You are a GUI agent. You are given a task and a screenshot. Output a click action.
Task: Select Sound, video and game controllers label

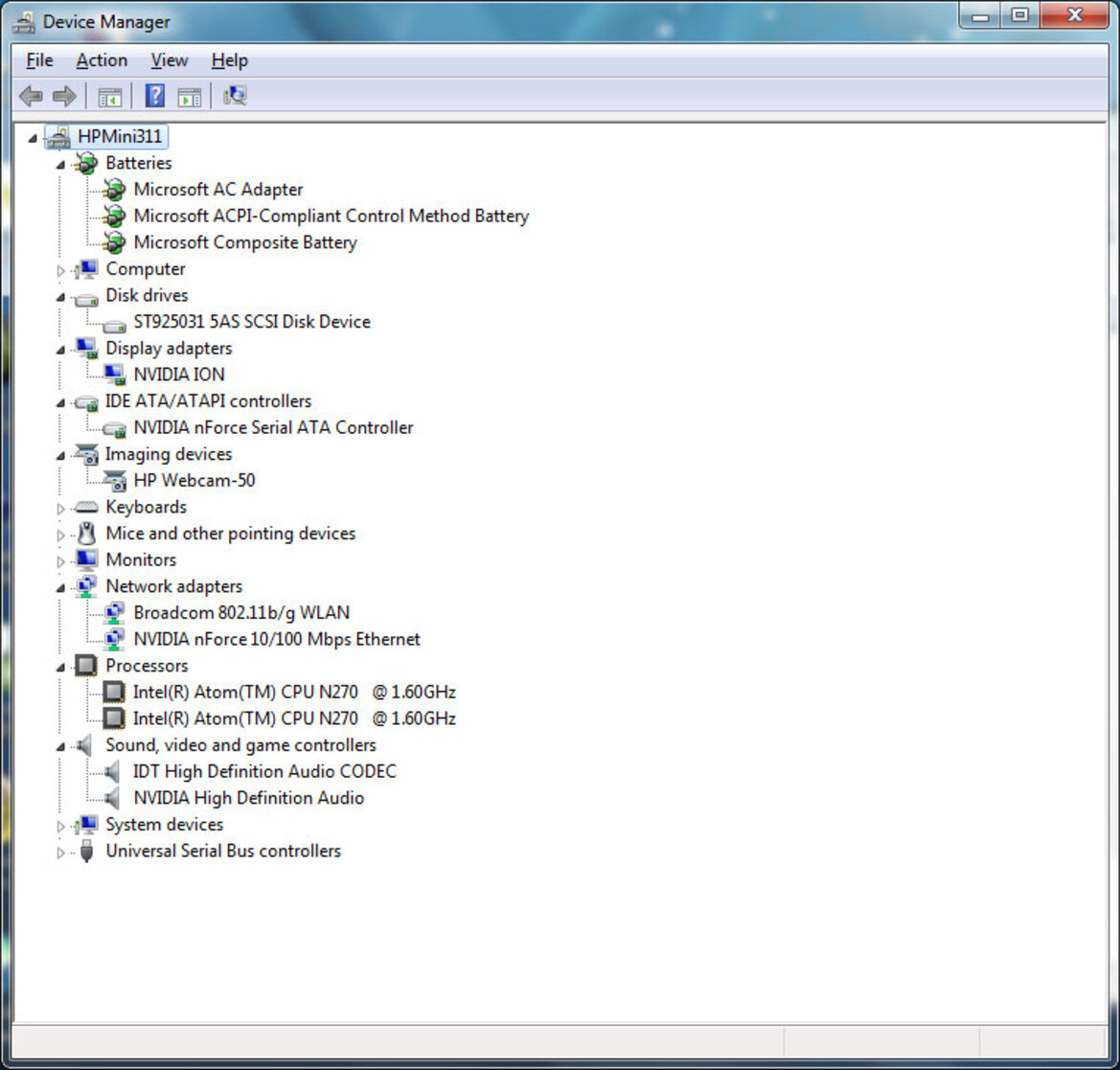240,744
